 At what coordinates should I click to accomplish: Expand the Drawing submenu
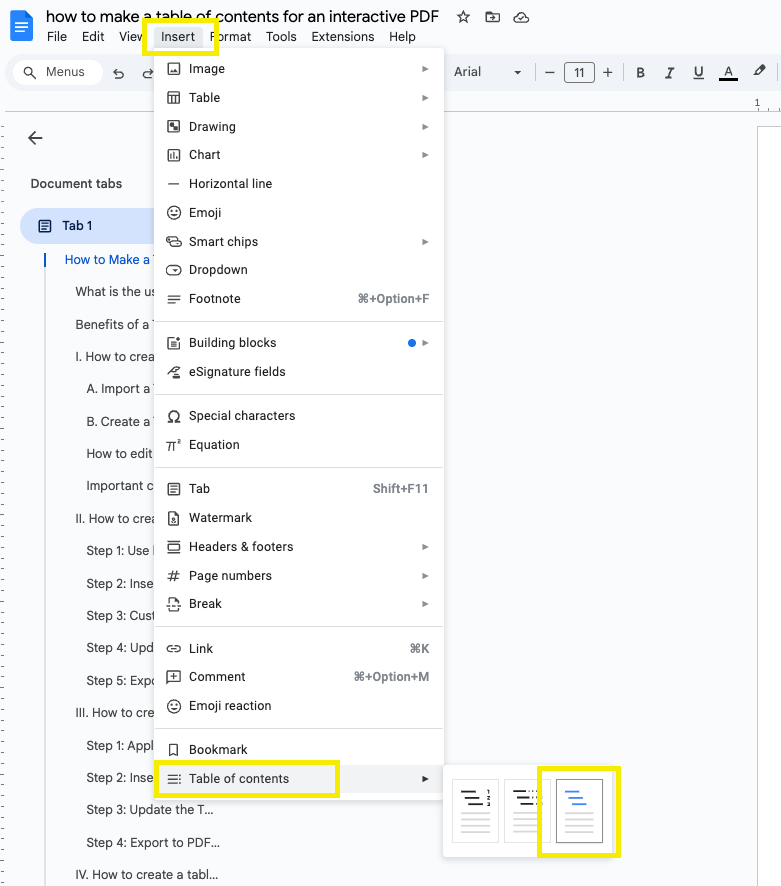point(299,127)
